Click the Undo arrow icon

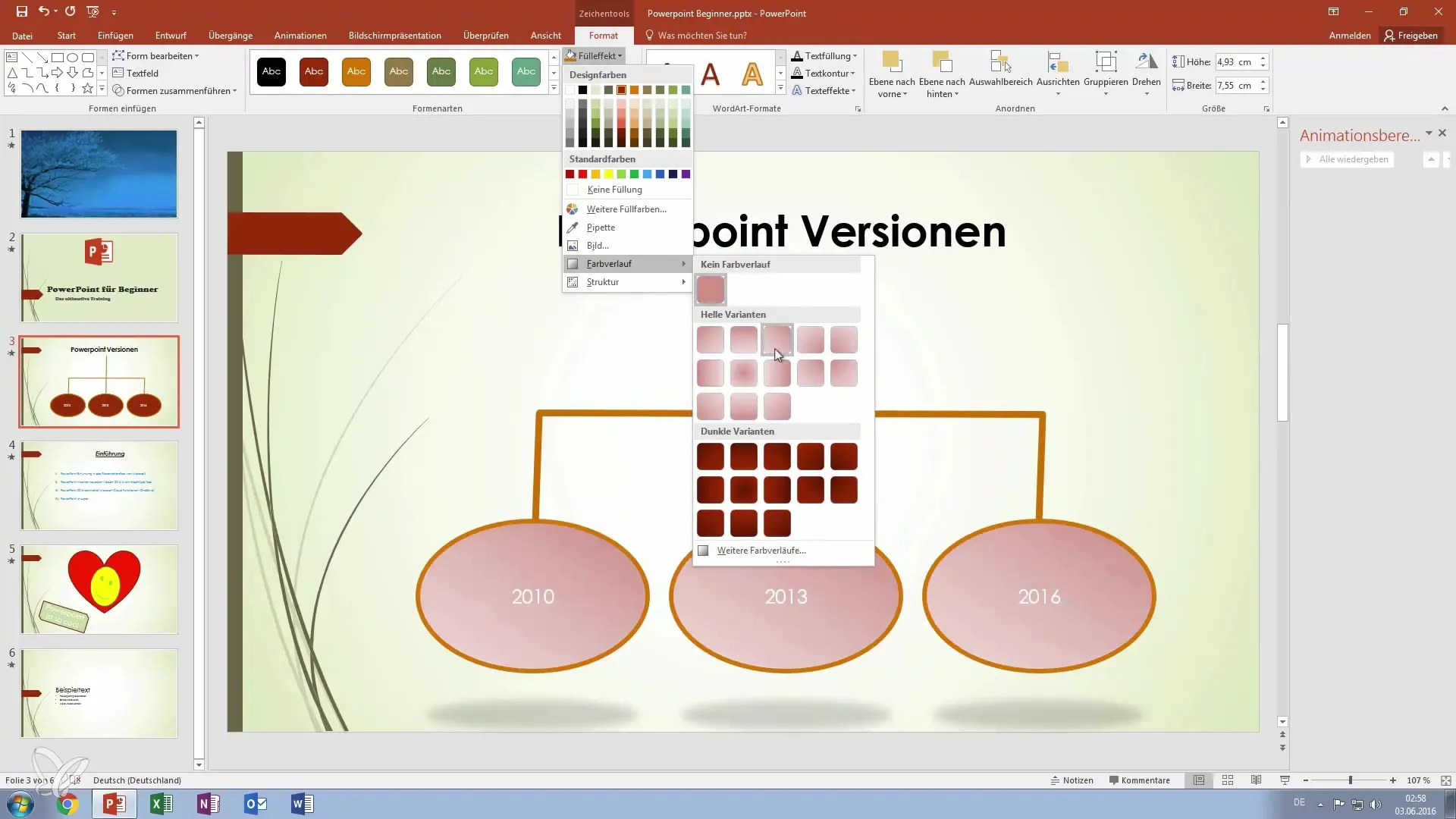click(x=44, y=12)
